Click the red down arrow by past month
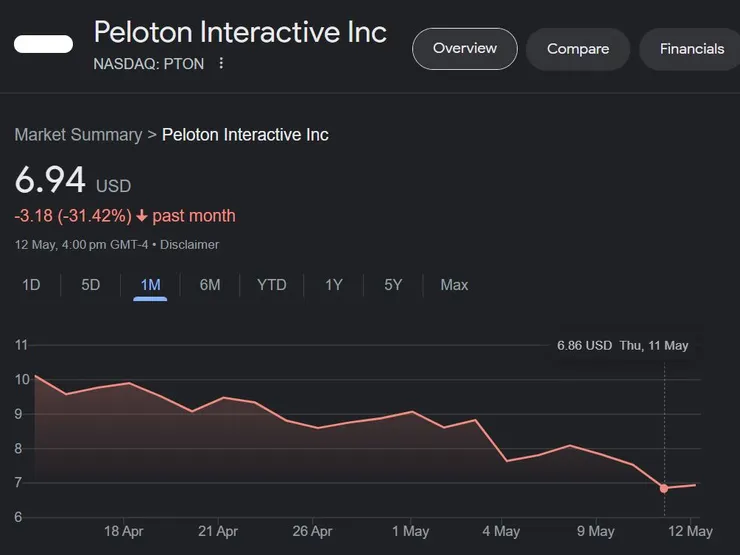The width and height of the screenshot is (740, 555). [142, 216]
